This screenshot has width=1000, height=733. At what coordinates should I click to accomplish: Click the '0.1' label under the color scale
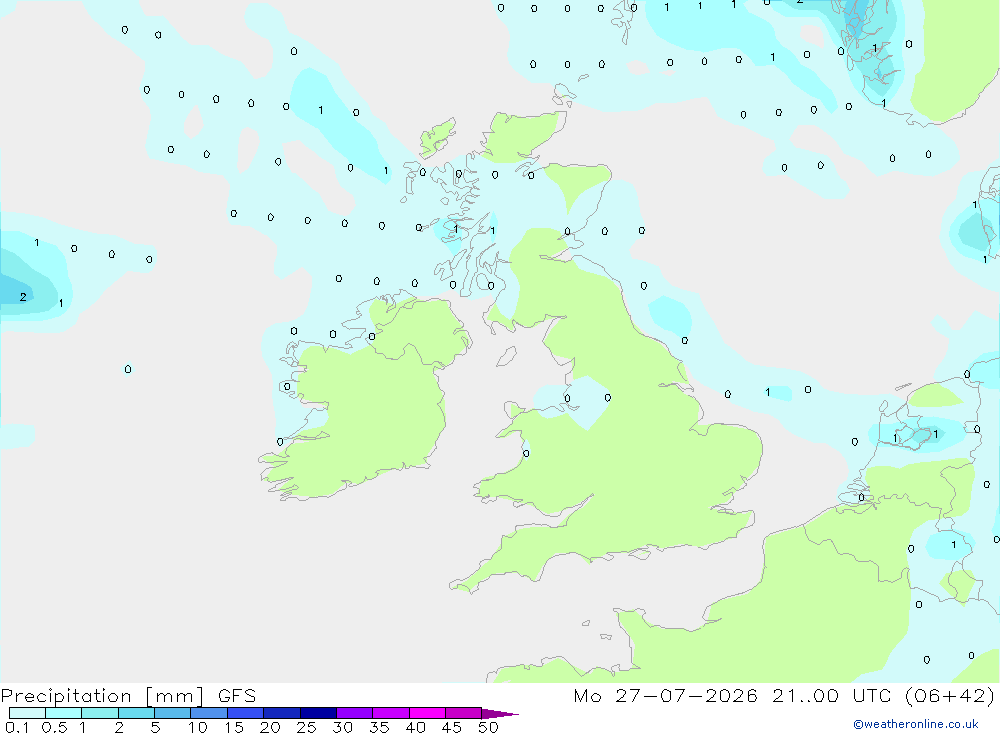(x=17, y=727)
